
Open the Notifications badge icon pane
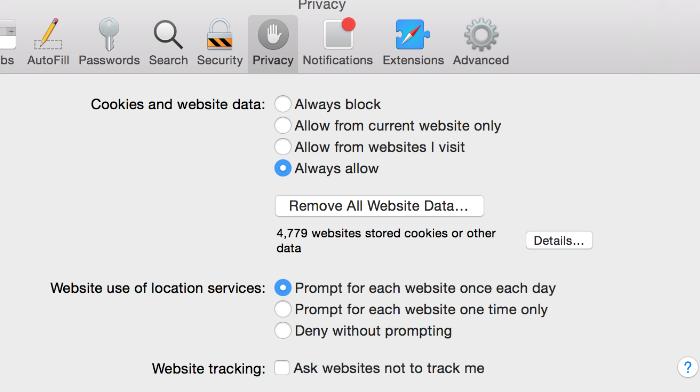[339, 33]
